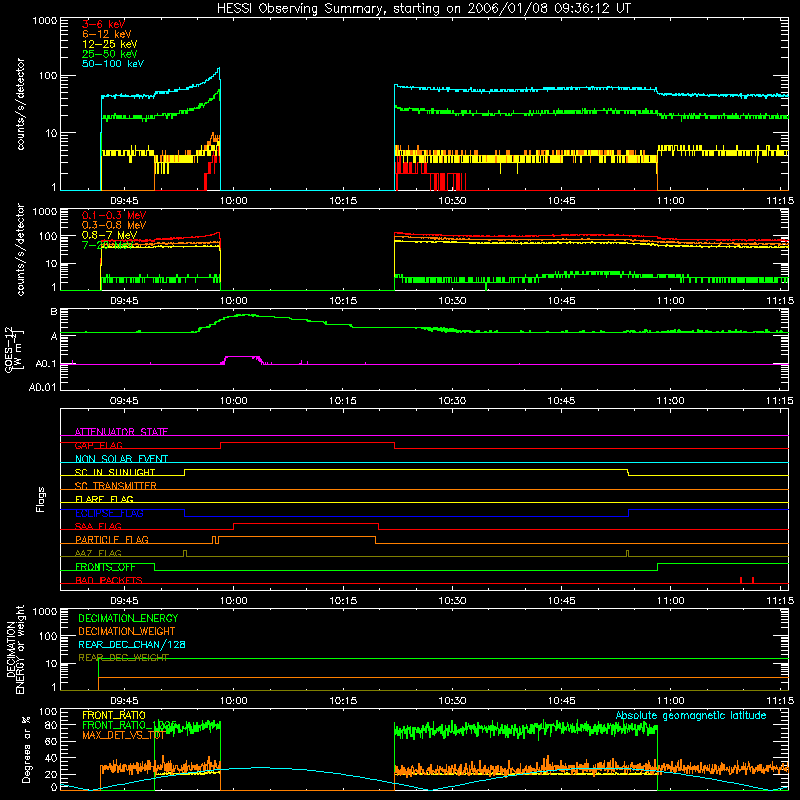Click the '0.1-0.3 MeV' legend label
The image size is (800, 800).
click(x=114, y=215)
